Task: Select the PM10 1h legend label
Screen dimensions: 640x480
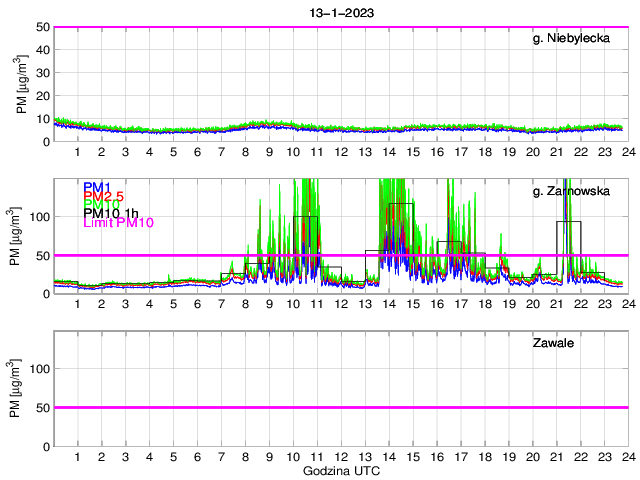Action: 111,214
